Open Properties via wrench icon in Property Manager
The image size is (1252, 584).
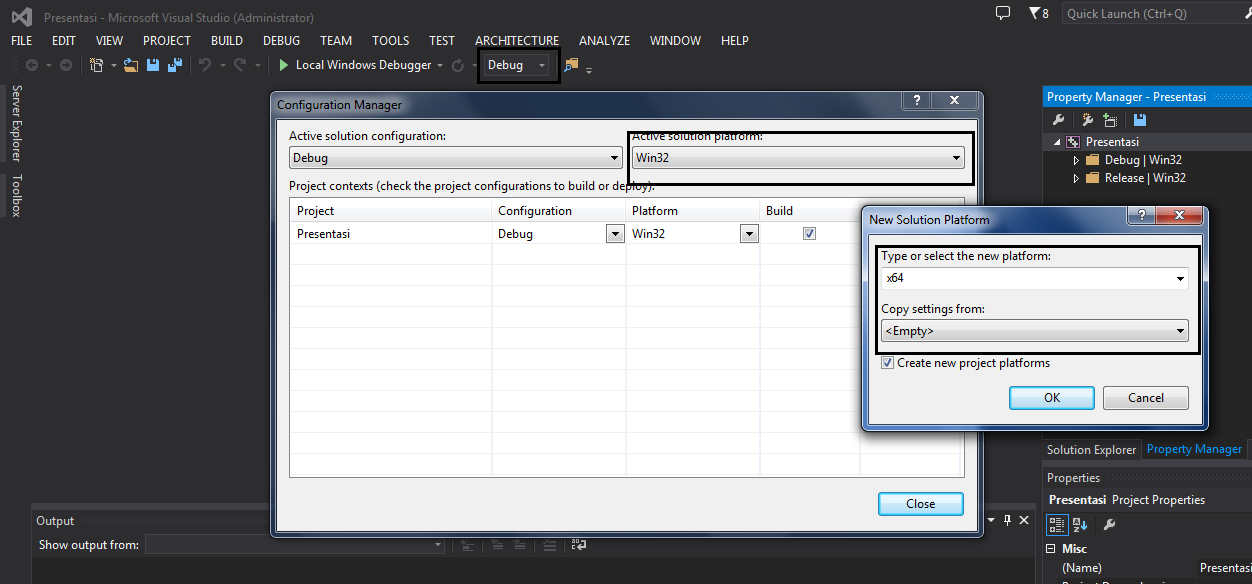coord(1057,119)
